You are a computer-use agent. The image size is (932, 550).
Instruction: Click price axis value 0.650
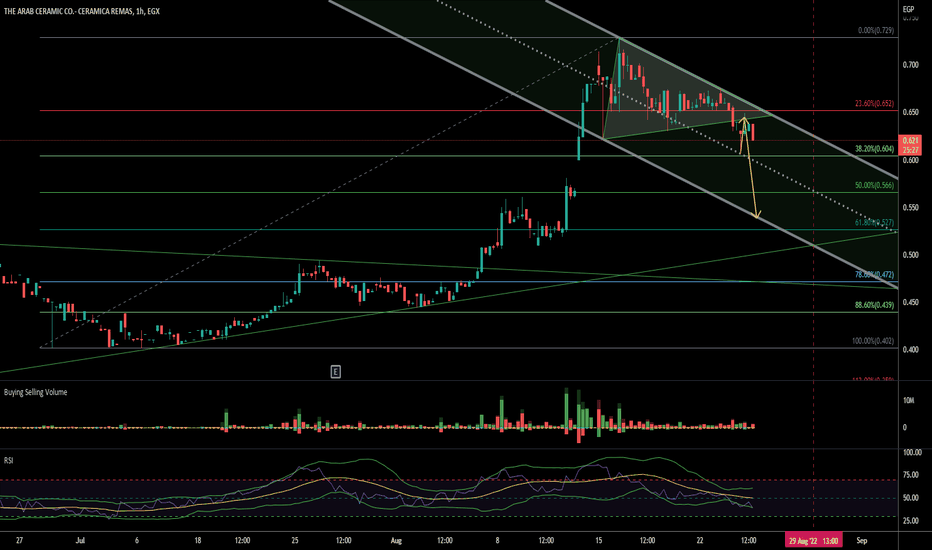tap(911, 112)
